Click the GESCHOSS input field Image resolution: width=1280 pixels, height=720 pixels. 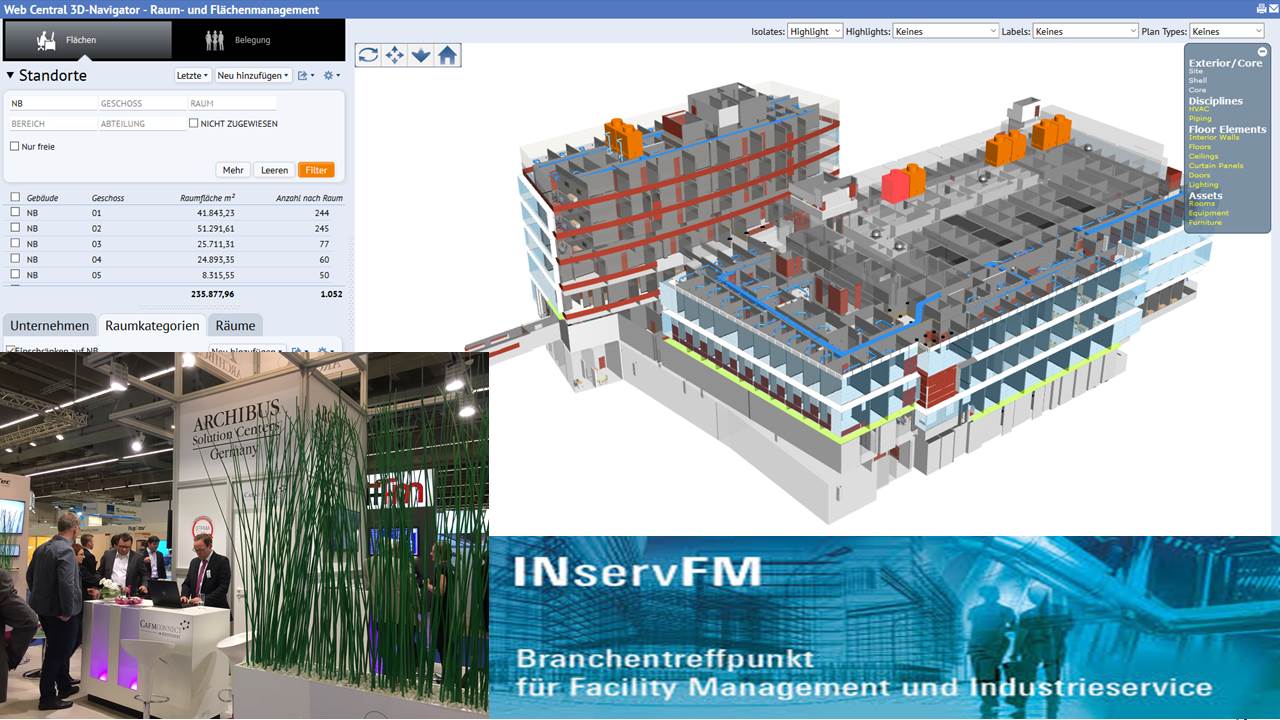tap(142, 103)
